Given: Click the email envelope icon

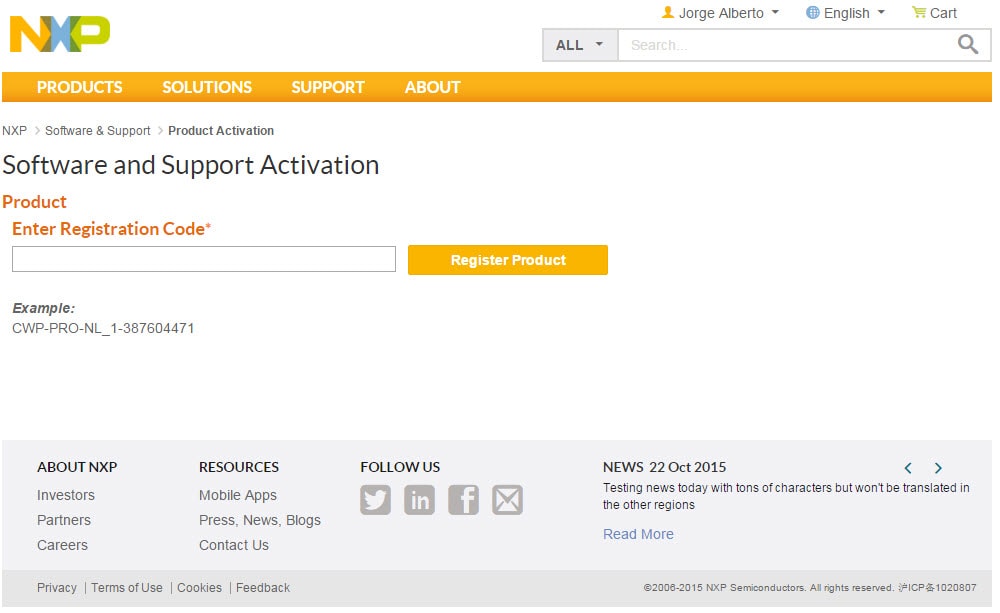Looking at the screenshot, I should click(507, 499).
